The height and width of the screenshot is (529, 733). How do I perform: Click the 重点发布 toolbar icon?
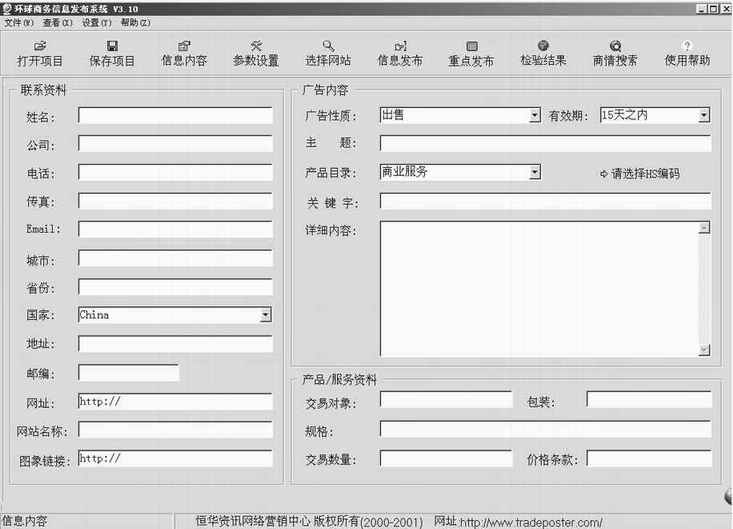pos(471,54)
